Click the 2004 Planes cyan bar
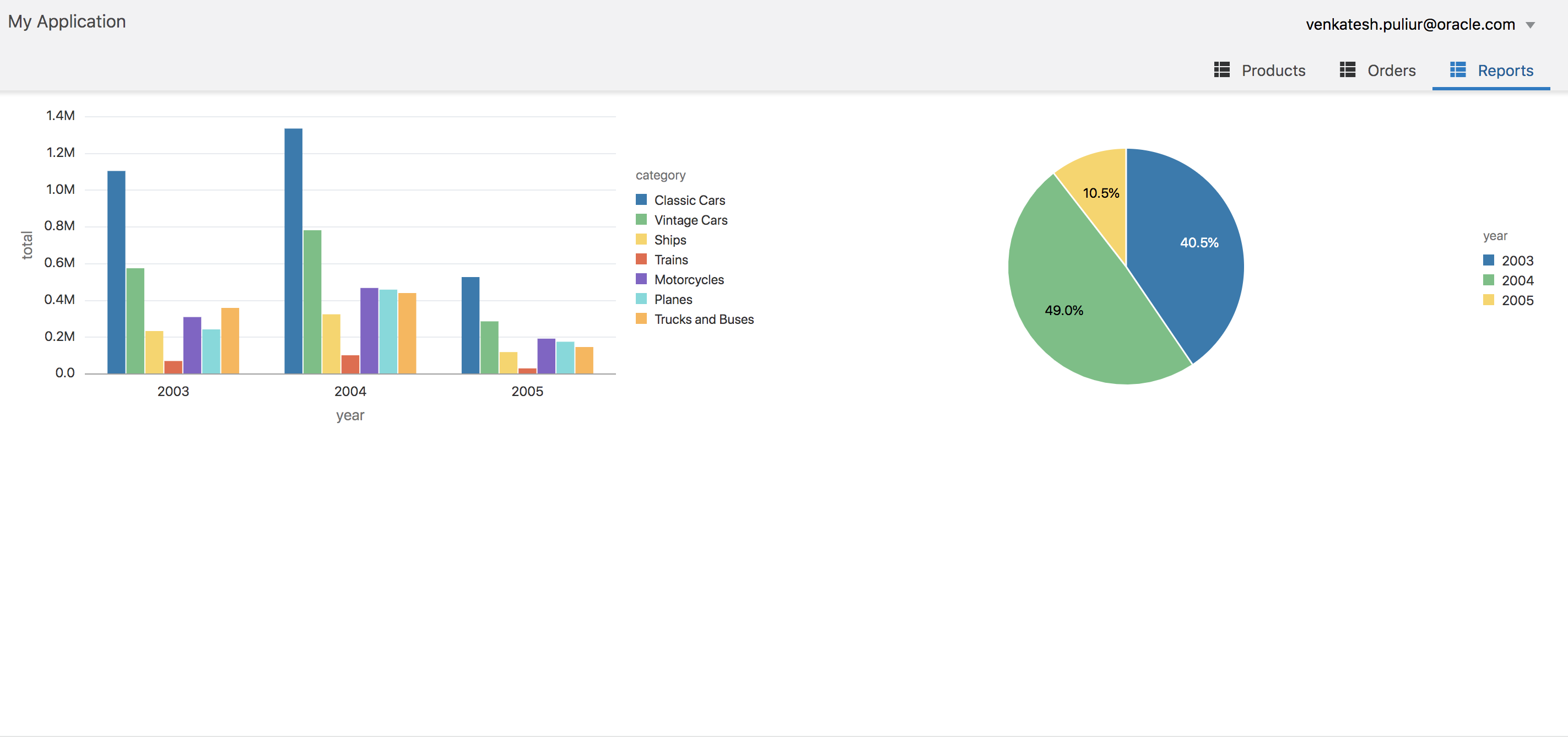 388,332
